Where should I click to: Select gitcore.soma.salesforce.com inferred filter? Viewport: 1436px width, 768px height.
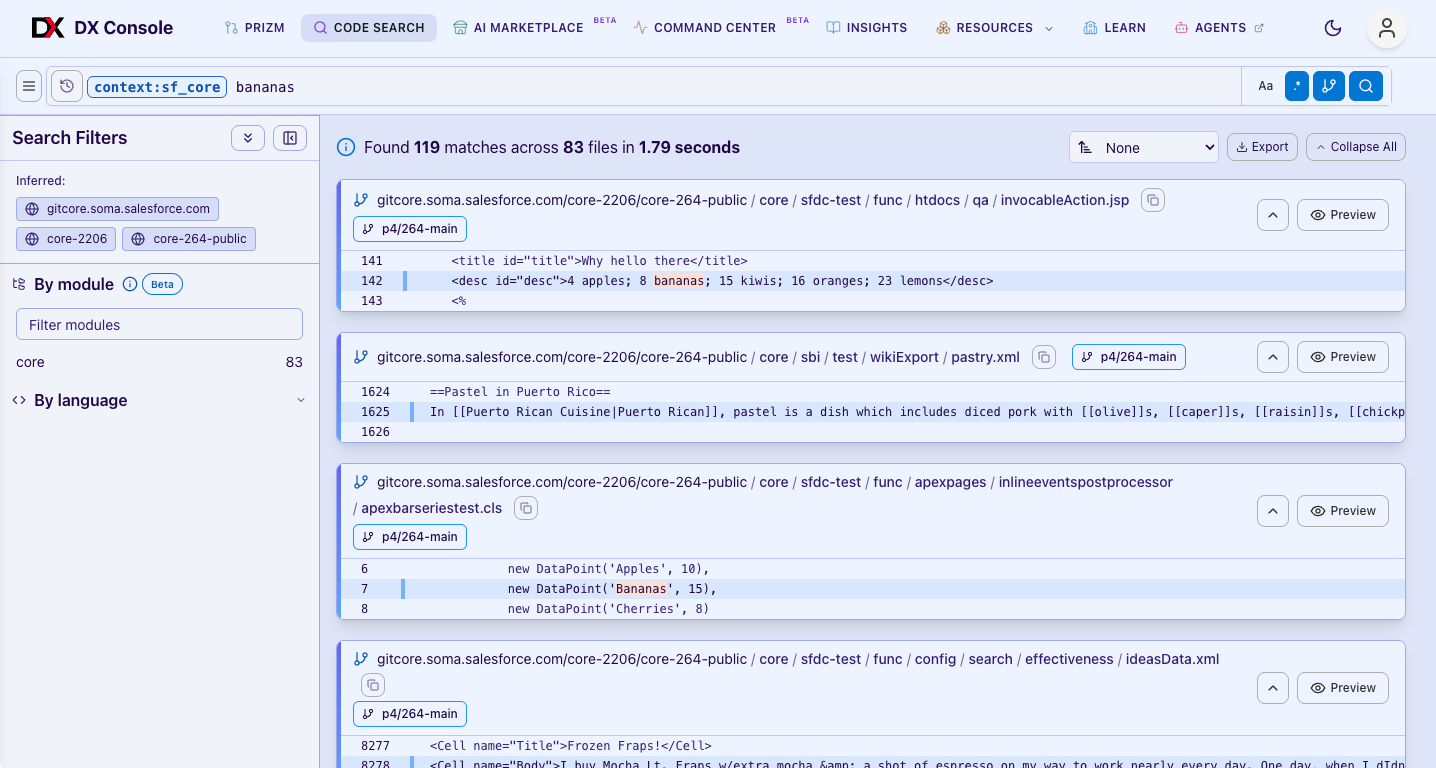[x=117, y=209]
